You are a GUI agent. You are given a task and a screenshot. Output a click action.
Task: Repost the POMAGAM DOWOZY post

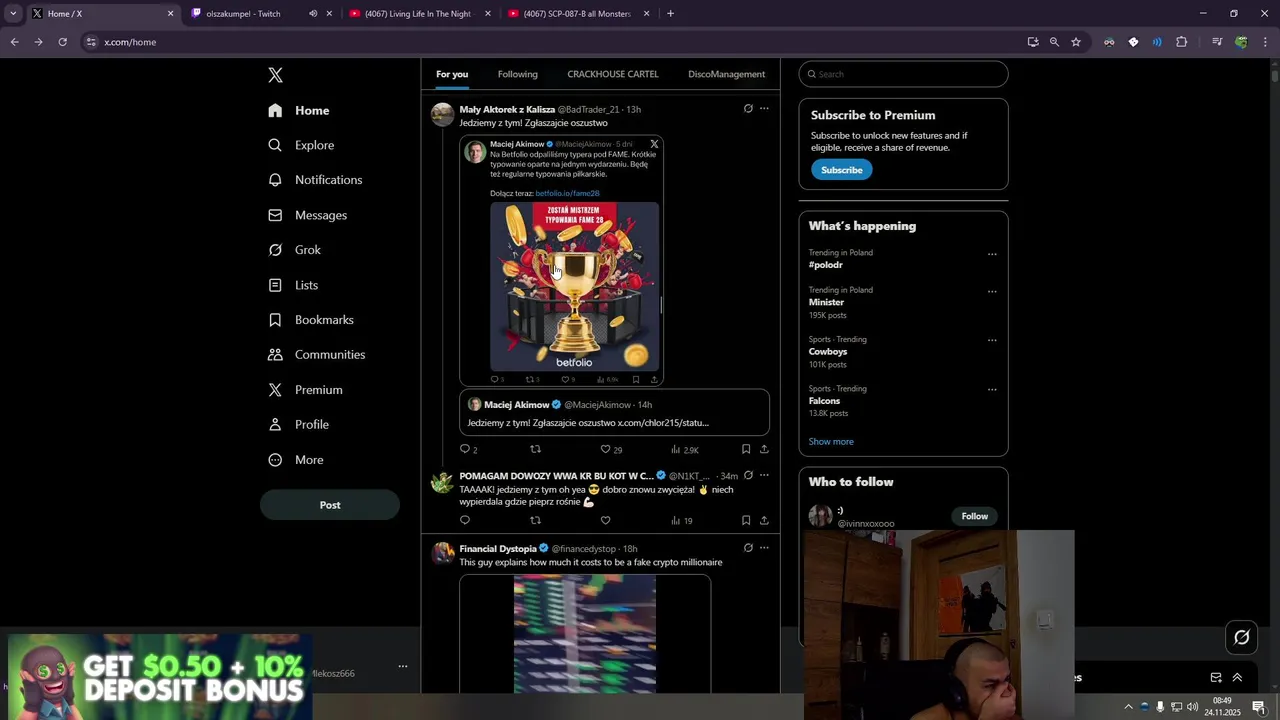pos(535,521)
